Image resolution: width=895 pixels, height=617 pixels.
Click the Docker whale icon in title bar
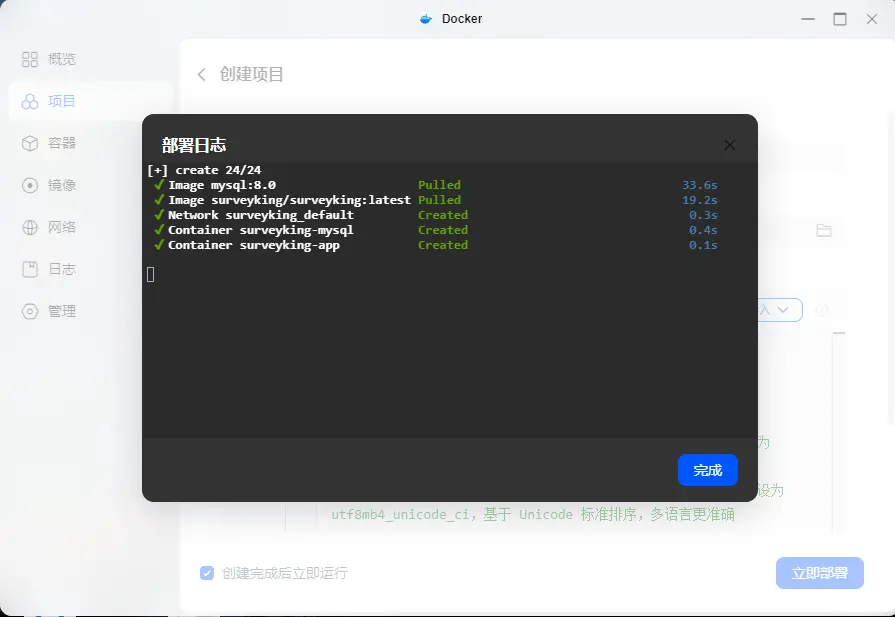click(426, 19)
